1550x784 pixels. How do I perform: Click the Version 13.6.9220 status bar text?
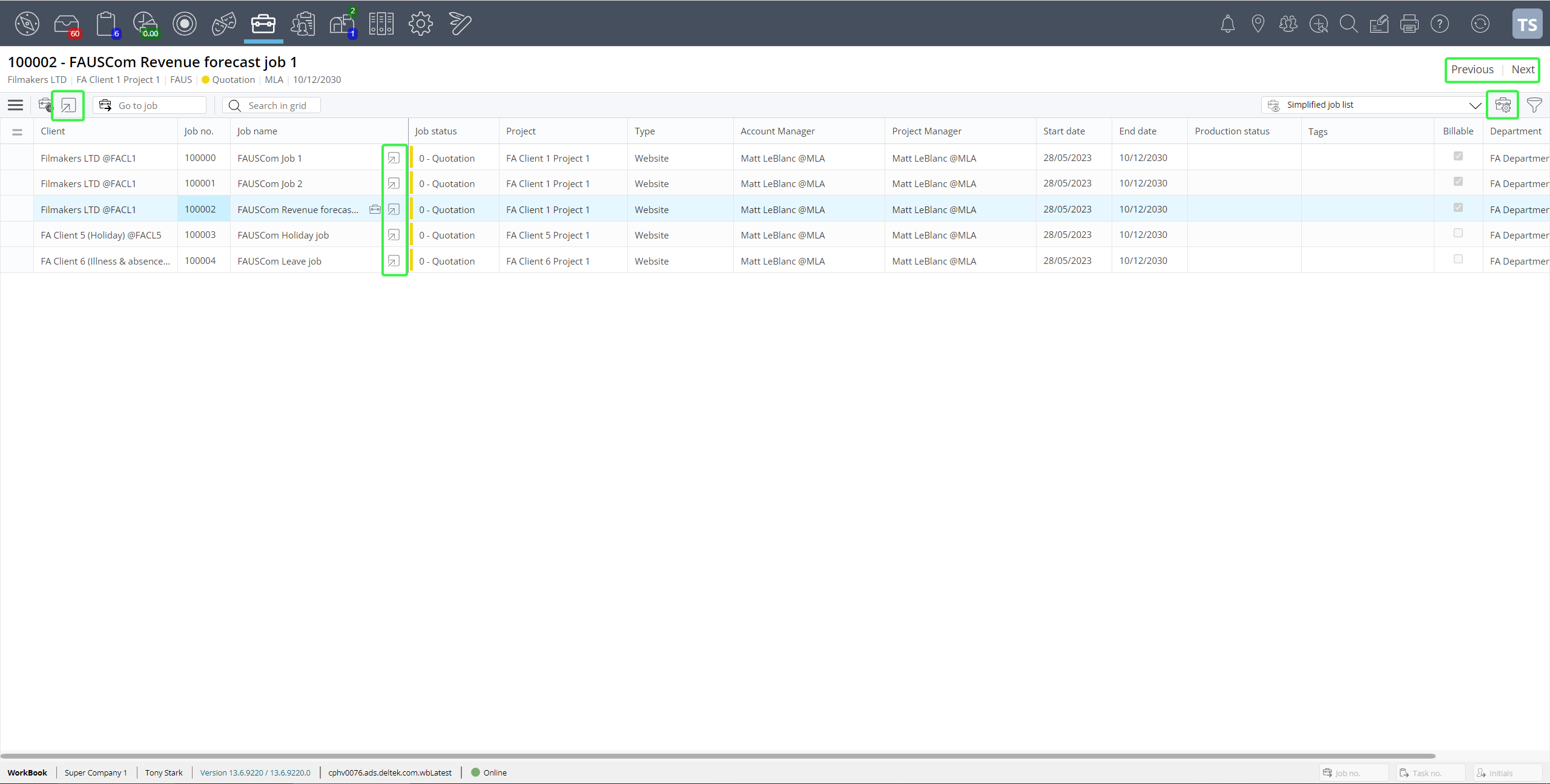(255, 772)
